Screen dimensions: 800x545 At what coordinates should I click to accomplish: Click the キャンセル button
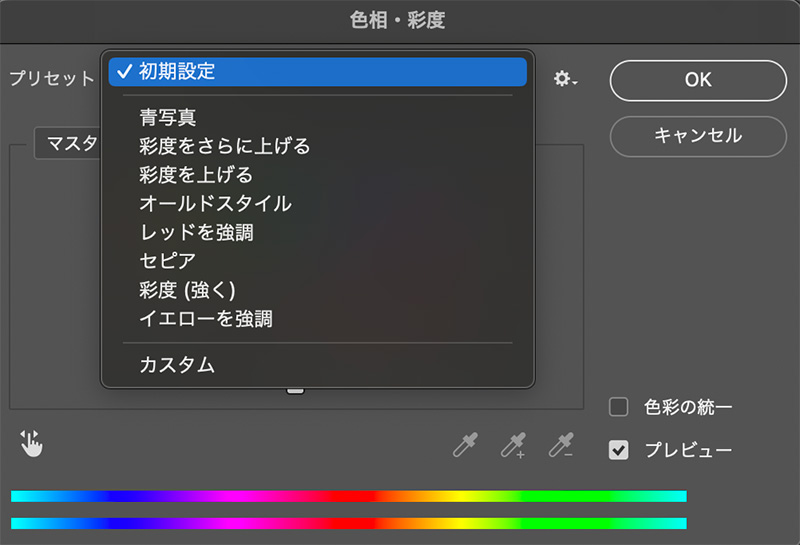coord(698,136)
